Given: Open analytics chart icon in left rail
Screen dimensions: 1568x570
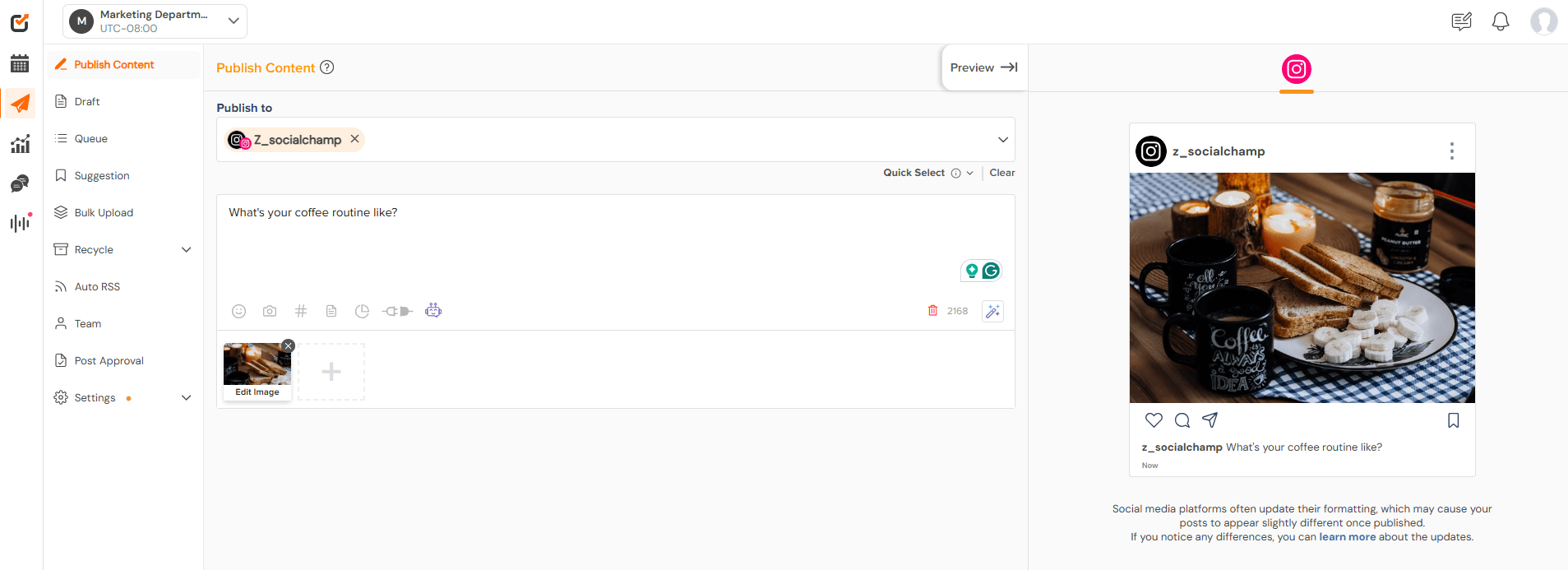Looking at the screenshot, I should [20, 144].
